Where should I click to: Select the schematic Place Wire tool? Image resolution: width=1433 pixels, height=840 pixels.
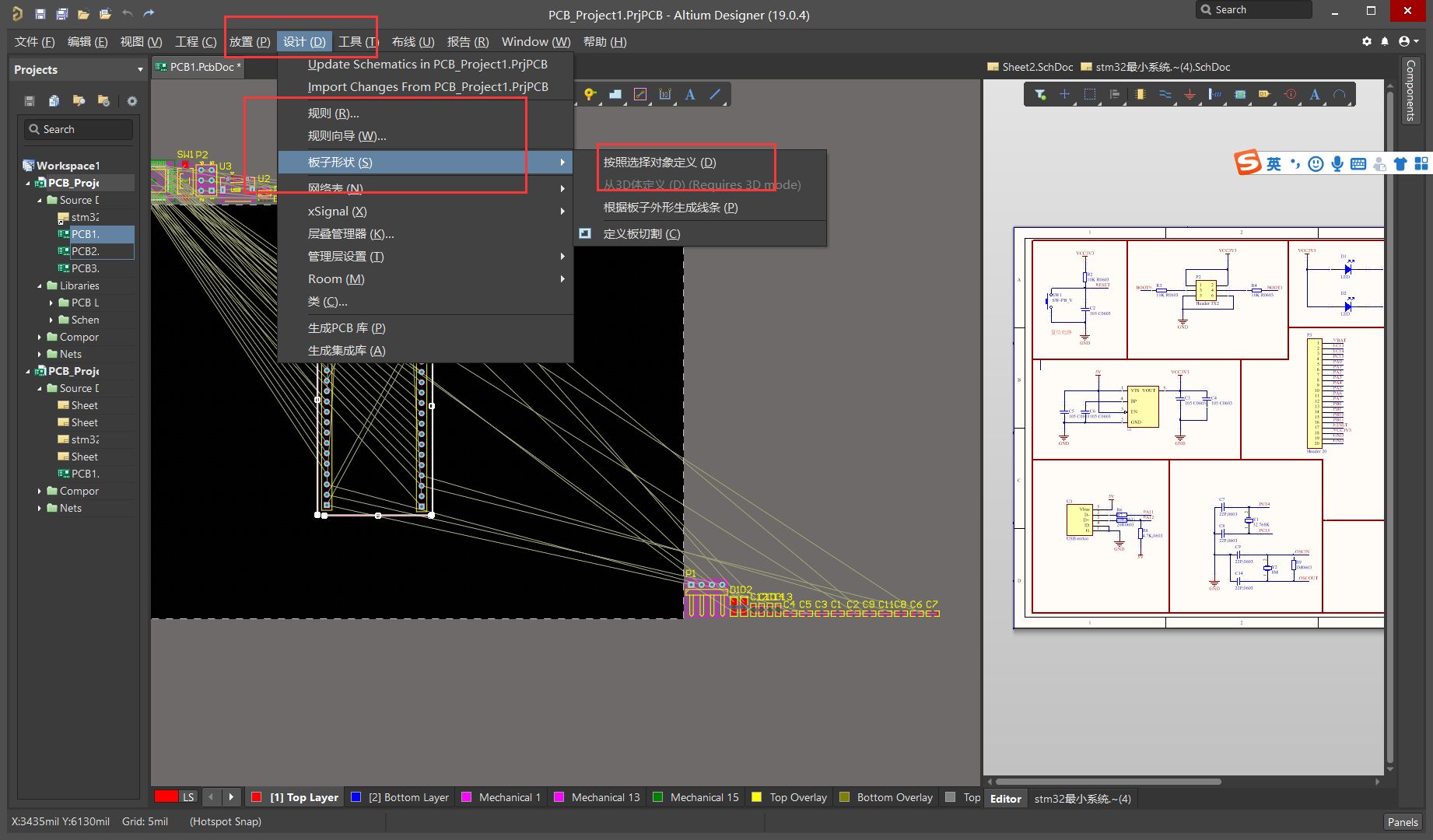point(1165,95)
